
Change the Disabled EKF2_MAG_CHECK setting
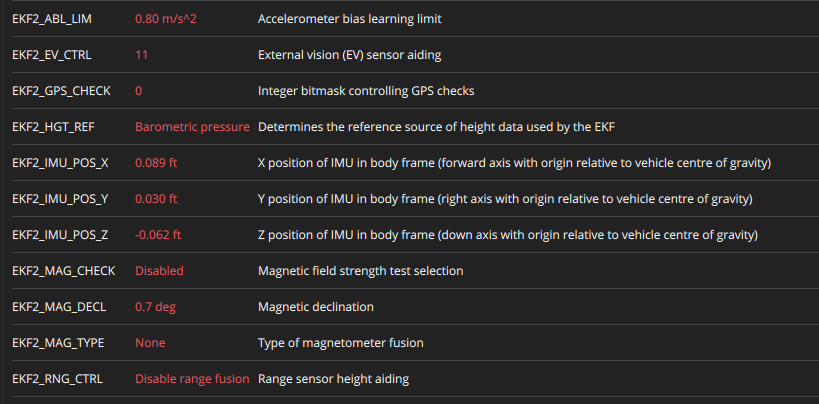pyautogui.click(x=159, y=271)
